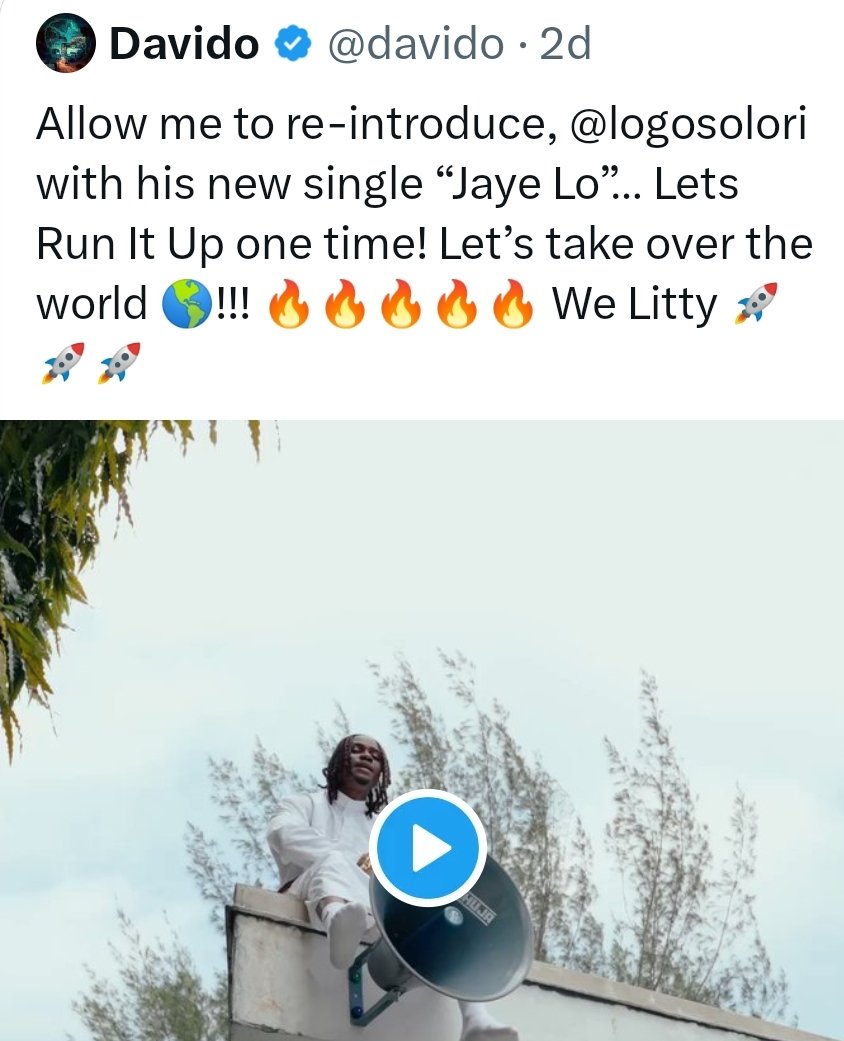Viewport: 844px width, 1041px height.
Task: Click the '2d' post timestamp
Action: pos(565,44)
